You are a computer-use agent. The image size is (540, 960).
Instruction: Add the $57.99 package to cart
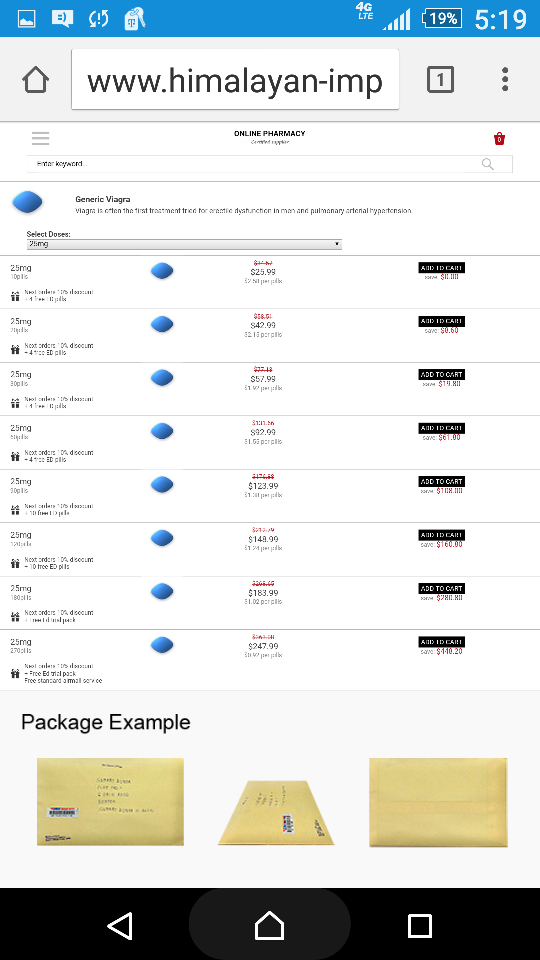(441, 374)
